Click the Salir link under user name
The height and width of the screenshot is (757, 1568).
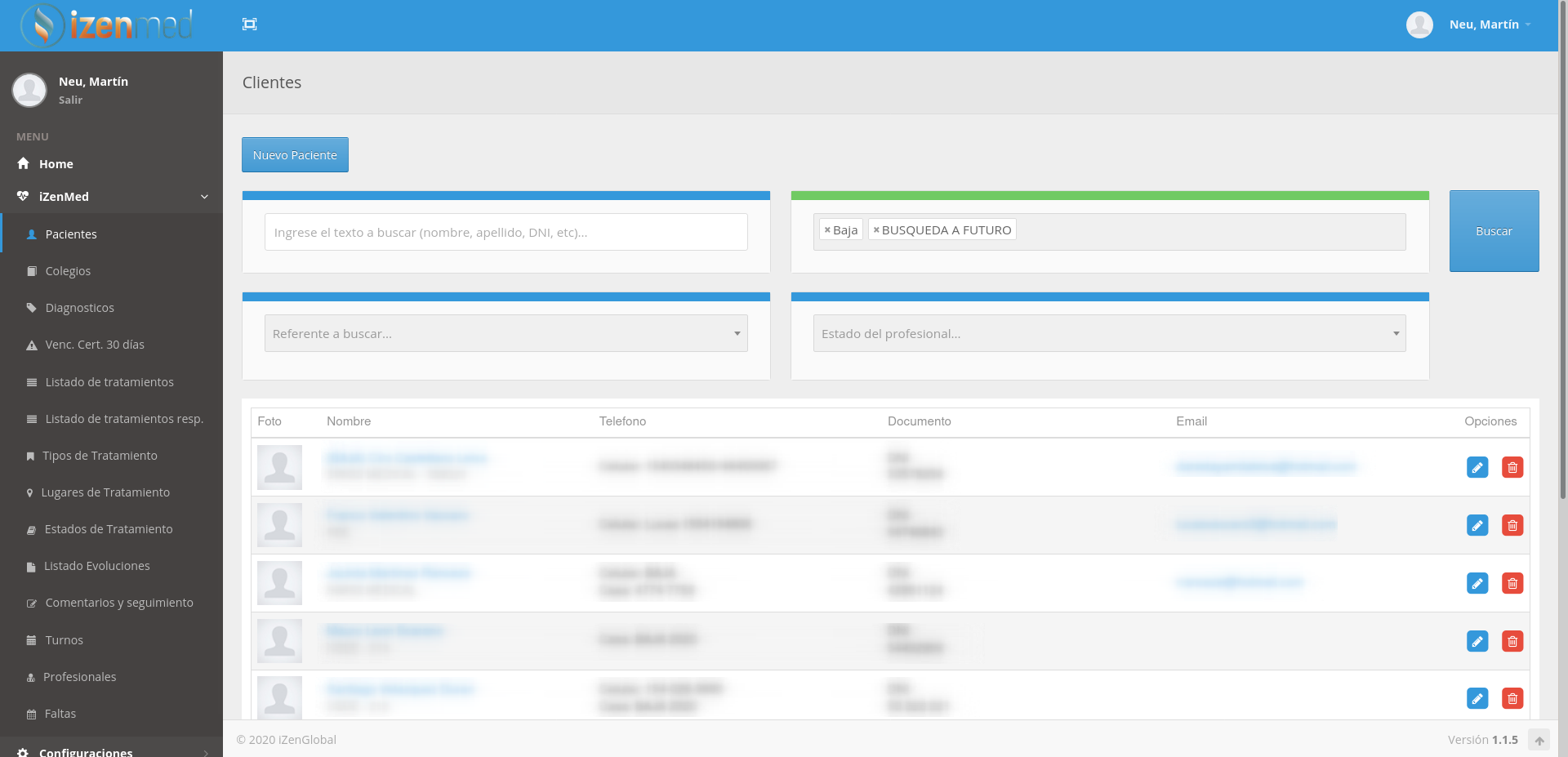pos(70,100)
